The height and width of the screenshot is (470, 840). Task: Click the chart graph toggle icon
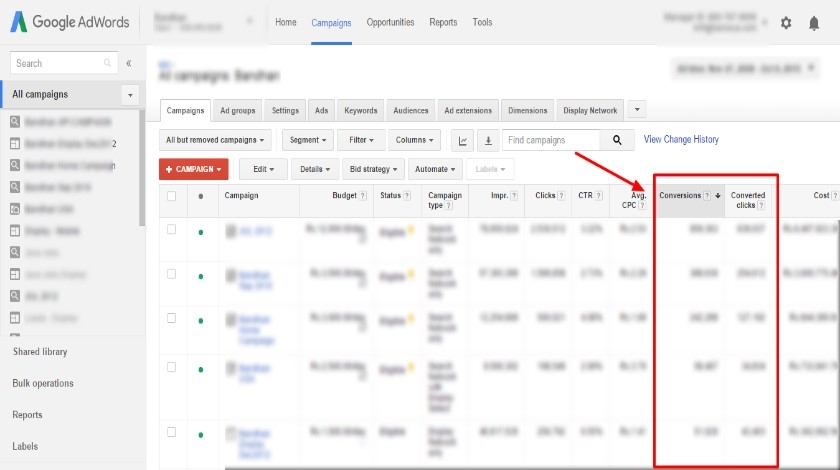pyautogui.click(x=463, y=141)
